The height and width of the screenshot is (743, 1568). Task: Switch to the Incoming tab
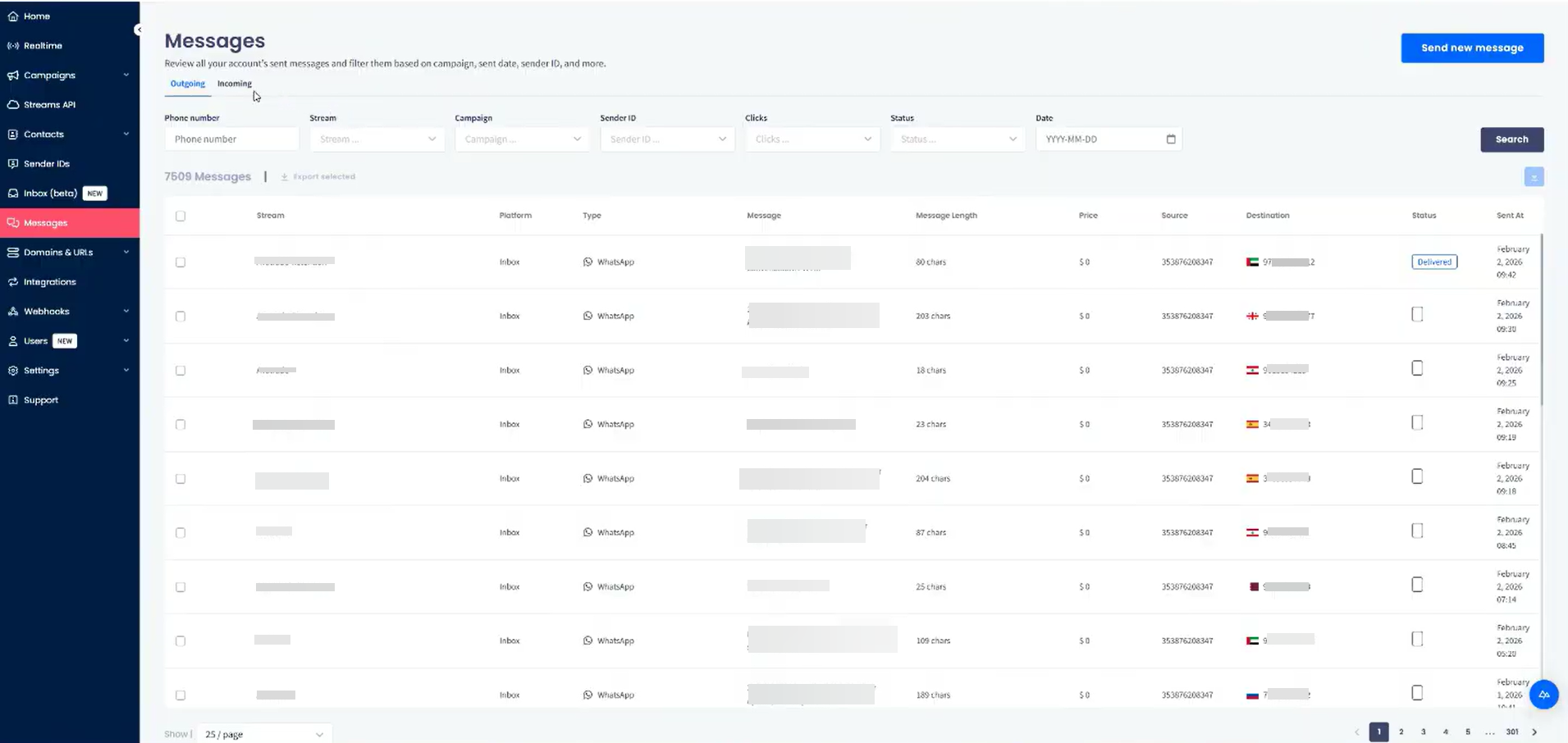[x=235, y=84]
